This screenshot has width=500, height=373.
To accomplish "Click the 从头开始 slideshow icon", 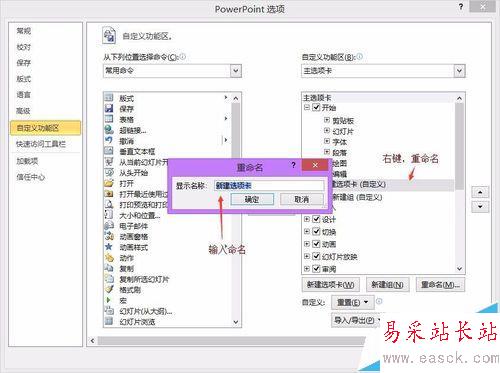I will pyautogui.click(x=109, y=173).
